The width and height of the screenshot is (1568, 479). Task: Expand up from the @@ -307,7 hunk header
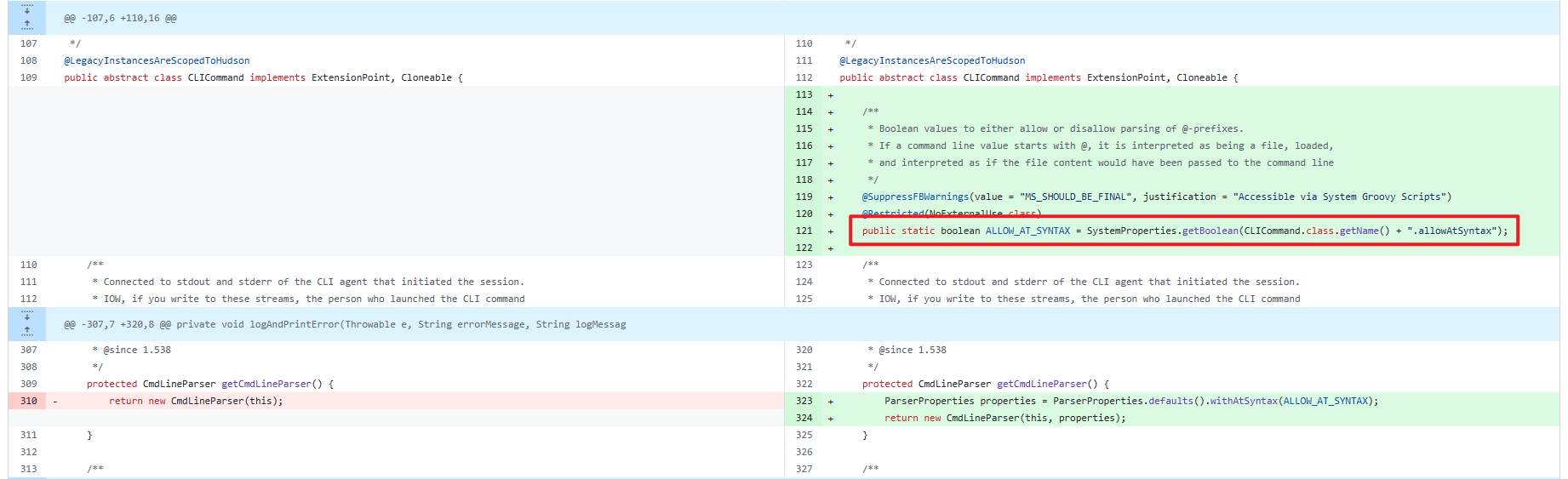pos(27,331)
